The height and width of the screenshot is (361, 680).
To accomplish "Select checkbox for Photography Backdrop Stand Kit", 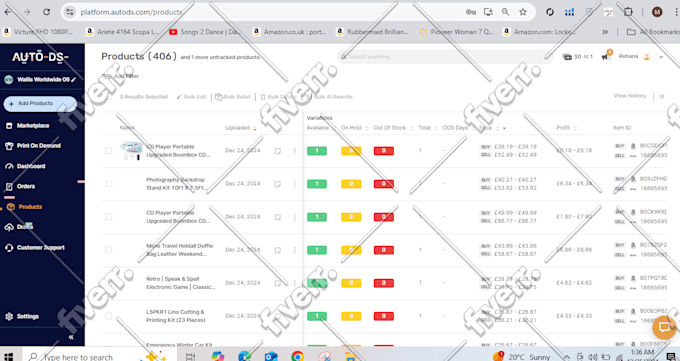I will pyautogui.click(x=108, y=184).
